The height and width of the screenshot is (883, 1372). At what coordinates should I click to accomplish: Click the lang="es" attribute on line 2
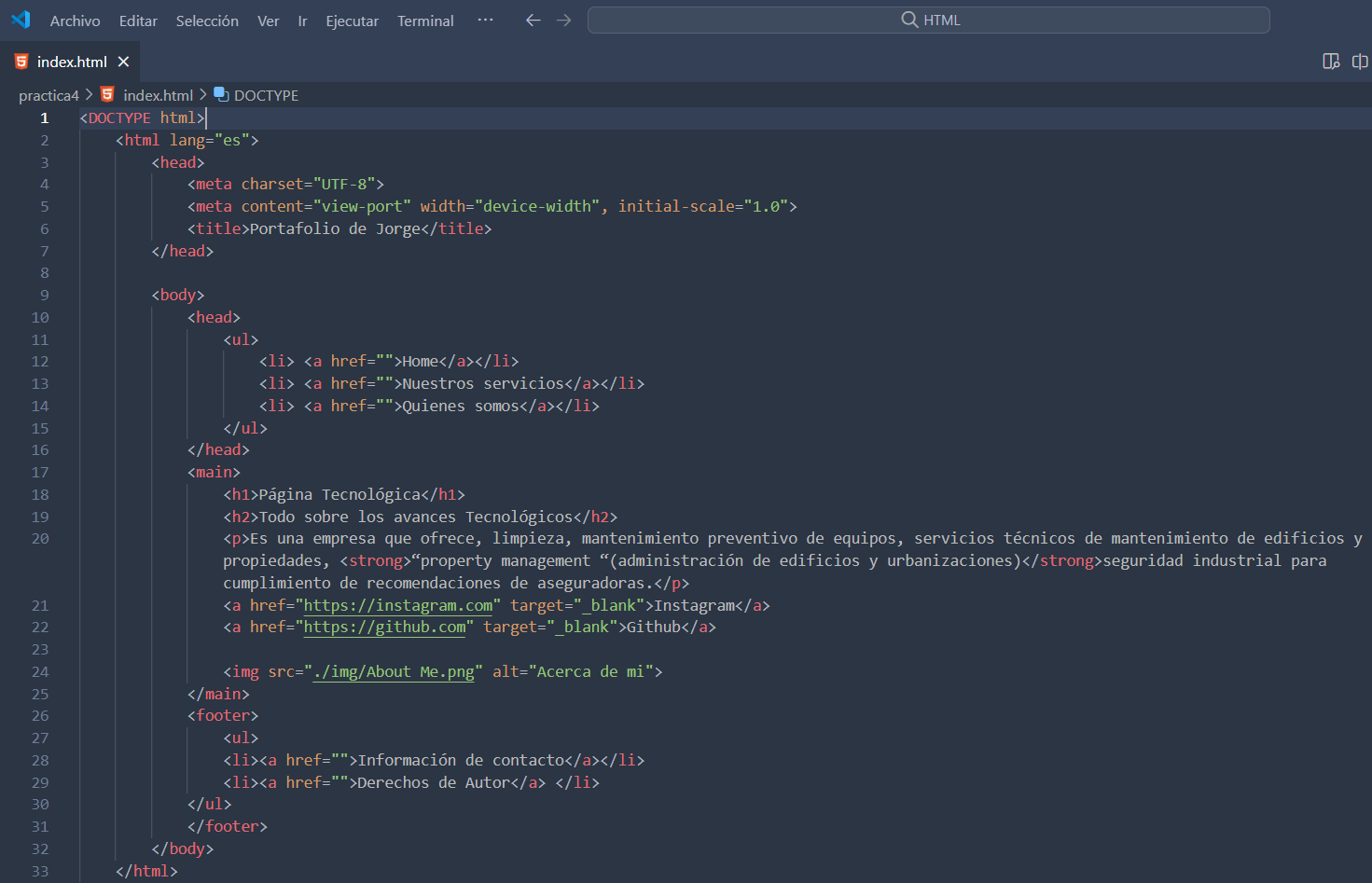click(210, 141)
